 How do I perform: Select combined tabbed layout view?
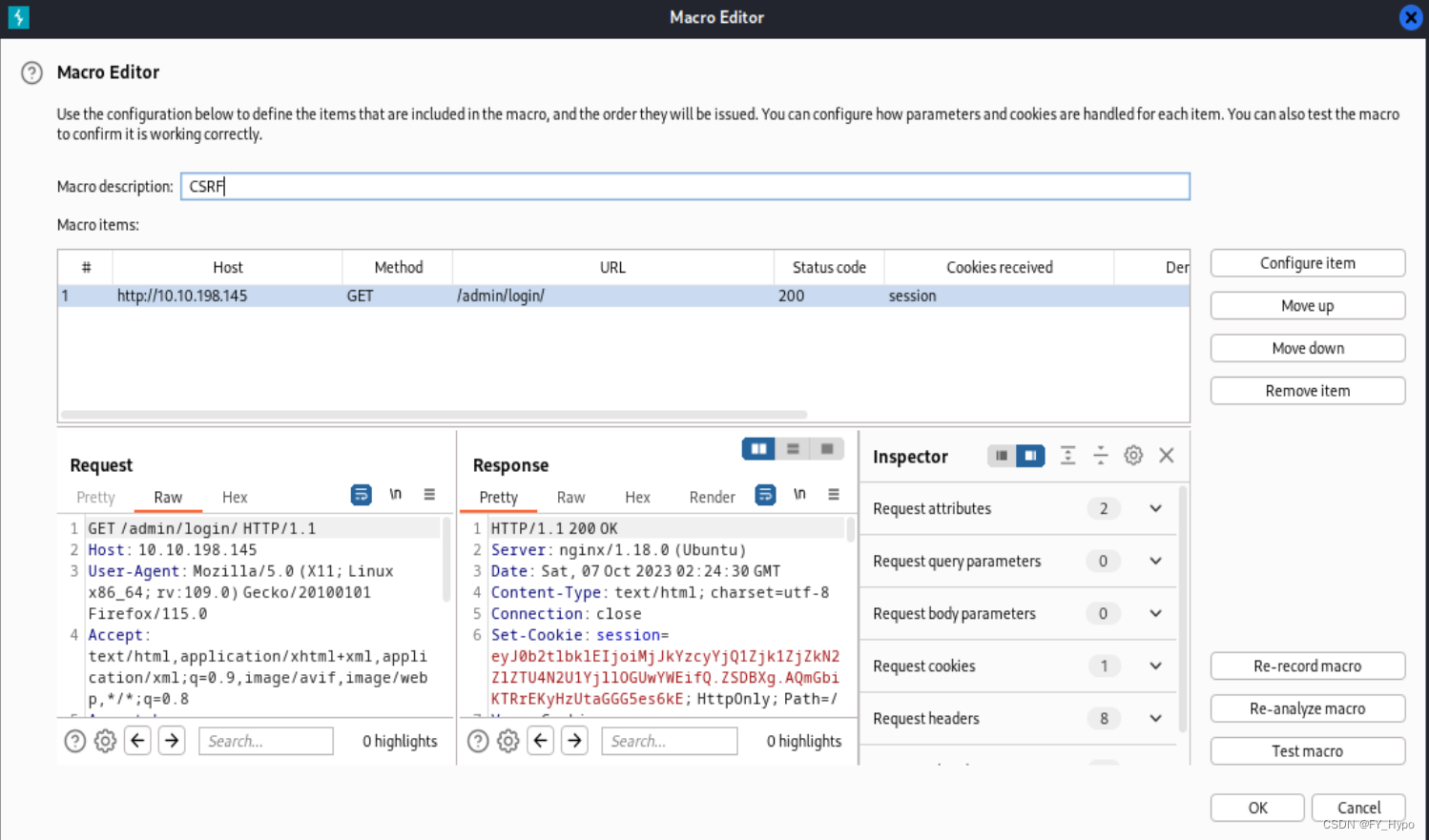tap(827, 448)
